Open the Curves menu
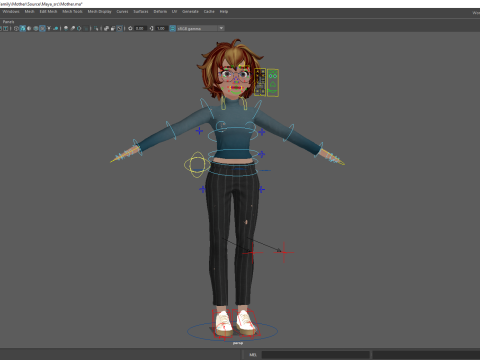Viewport: 480px width, 360px height. pyautogui.click(x=122, y=12)
